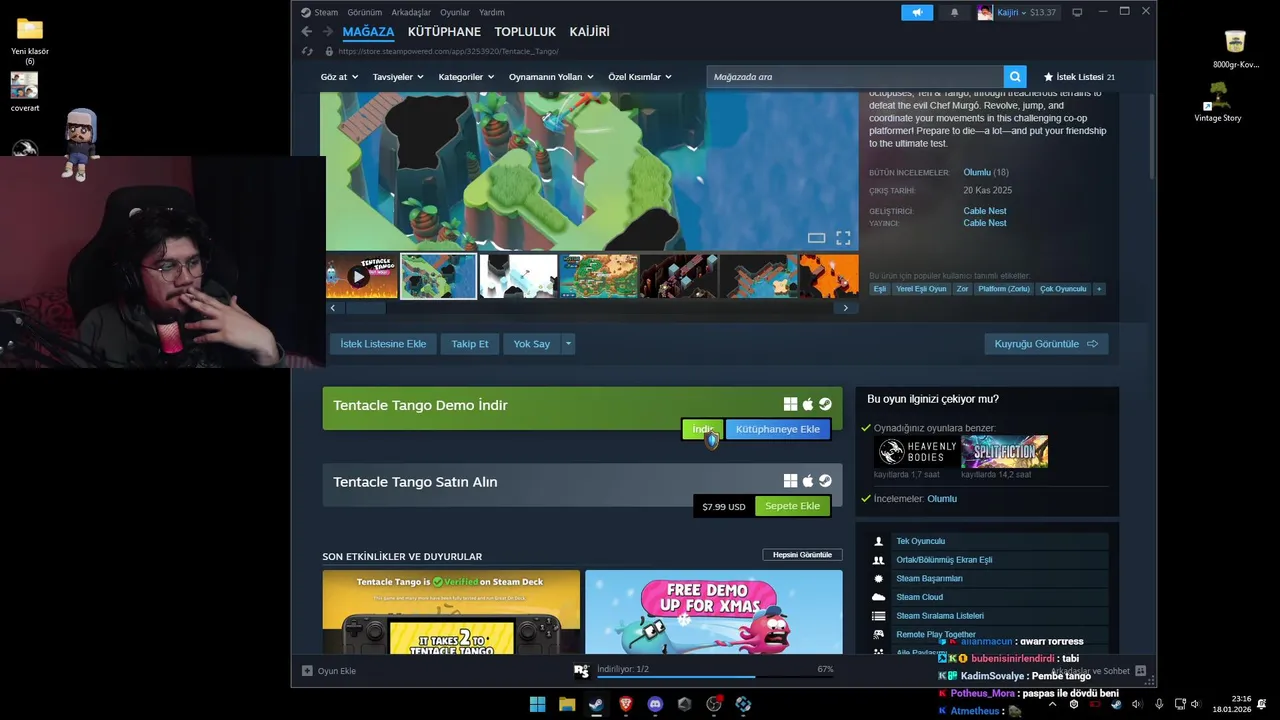Open Discord from the taskbar
The height and width of the screenshot is (720, 1280).
655,704
